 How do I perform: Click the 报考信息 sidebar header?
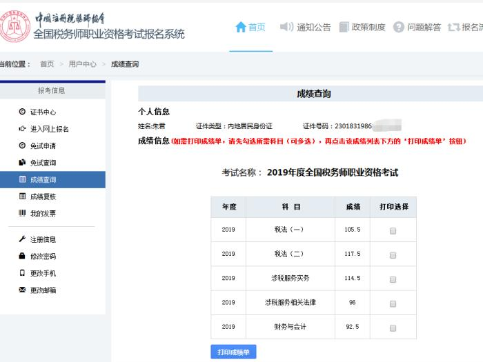(x=52, y=90)
